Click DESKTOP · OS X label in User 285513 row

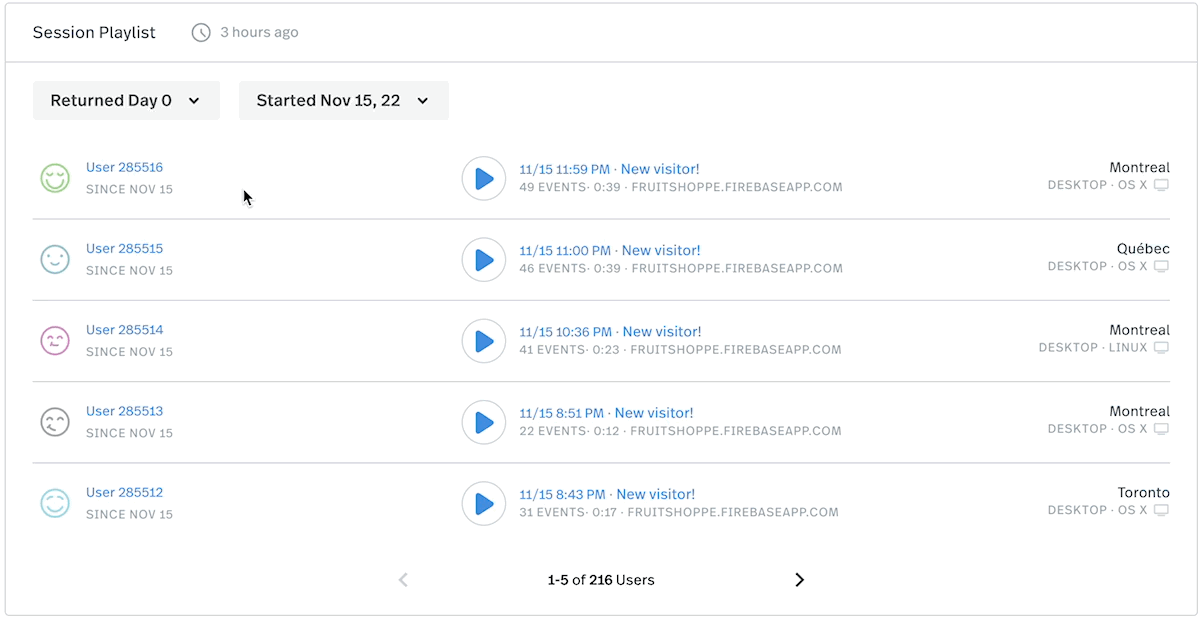(x=1098, y=429)
